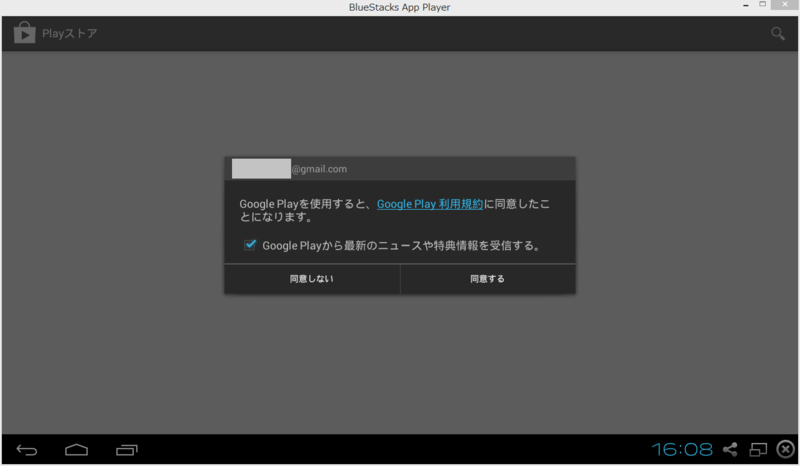Viewport: 800px width, 466px height.
Task: Minimize the BlueStacks App Player window
Action: 746,5
